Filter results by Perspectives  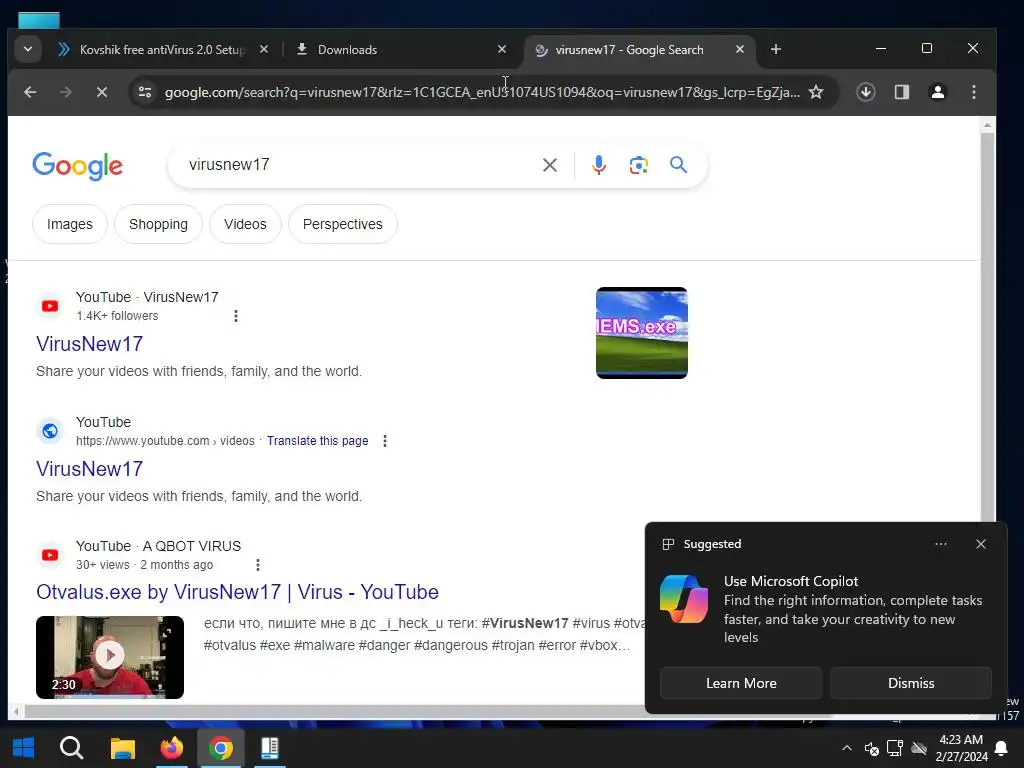coord(343,224)
